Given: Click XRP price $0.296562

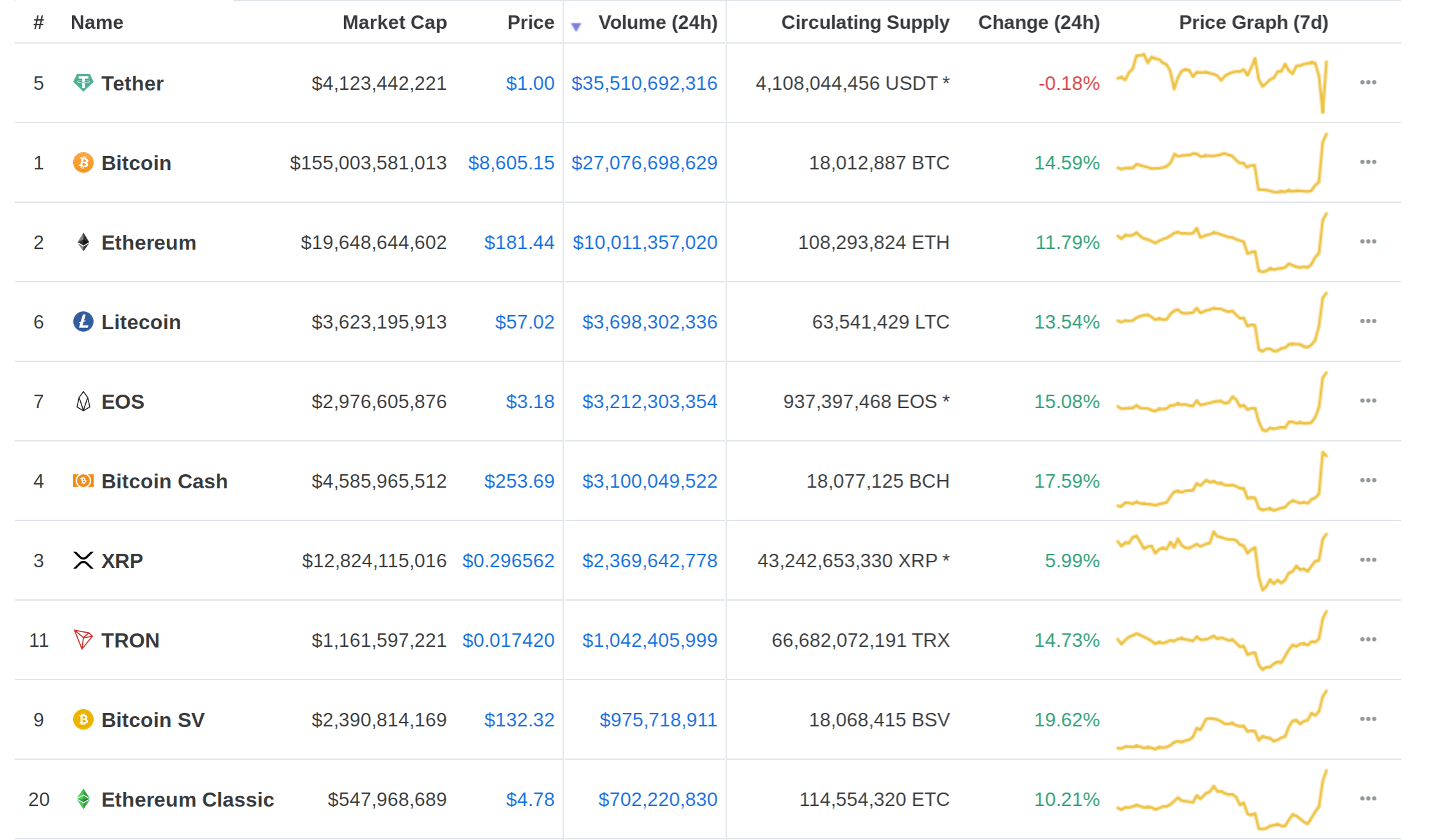Looking at the screenshot, I should point(508,561).
